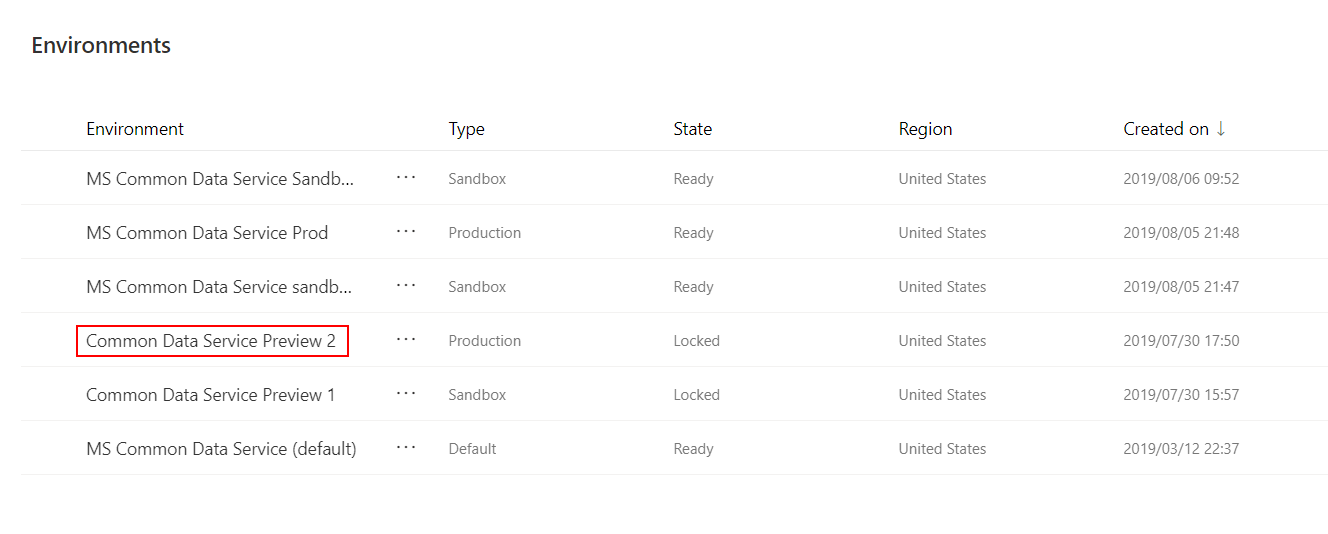Viewport: 1328px width, 534px height.
Task: Click the Created on column header
Action: pyautogui.click(x=1166, y=129)
